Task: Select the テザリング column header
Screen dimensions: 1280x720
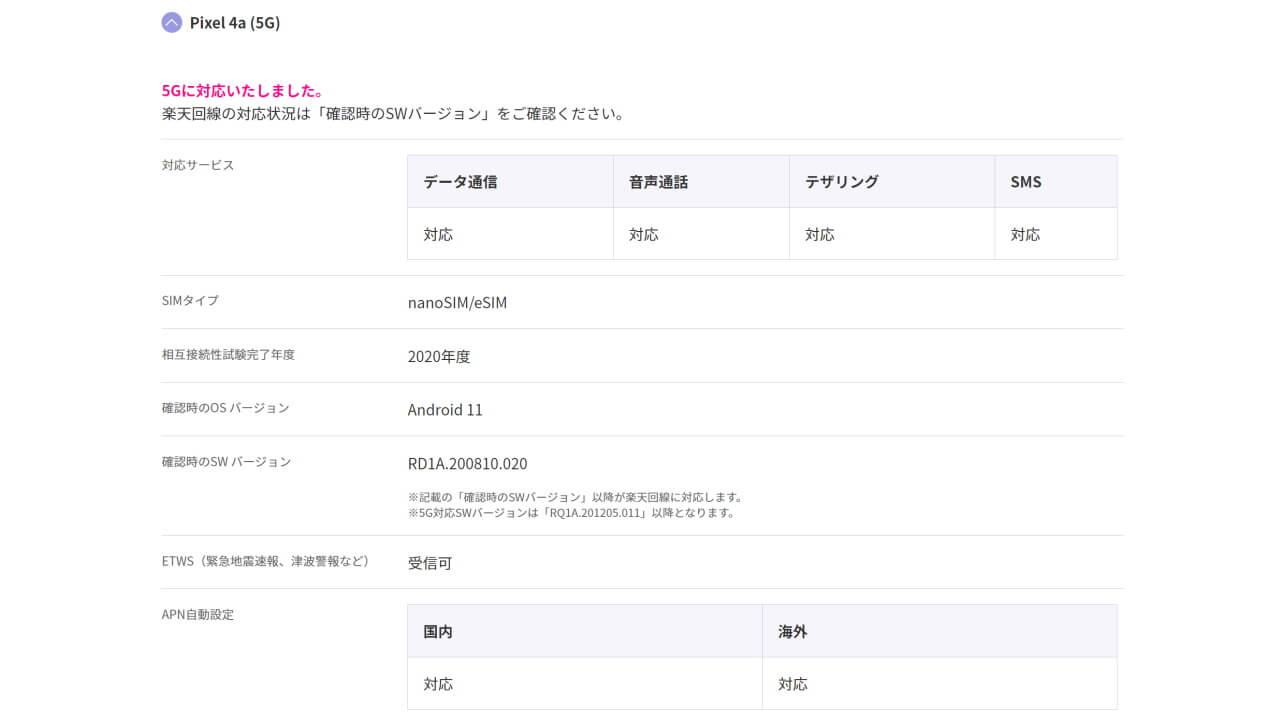Action: [x=841, y=182]
